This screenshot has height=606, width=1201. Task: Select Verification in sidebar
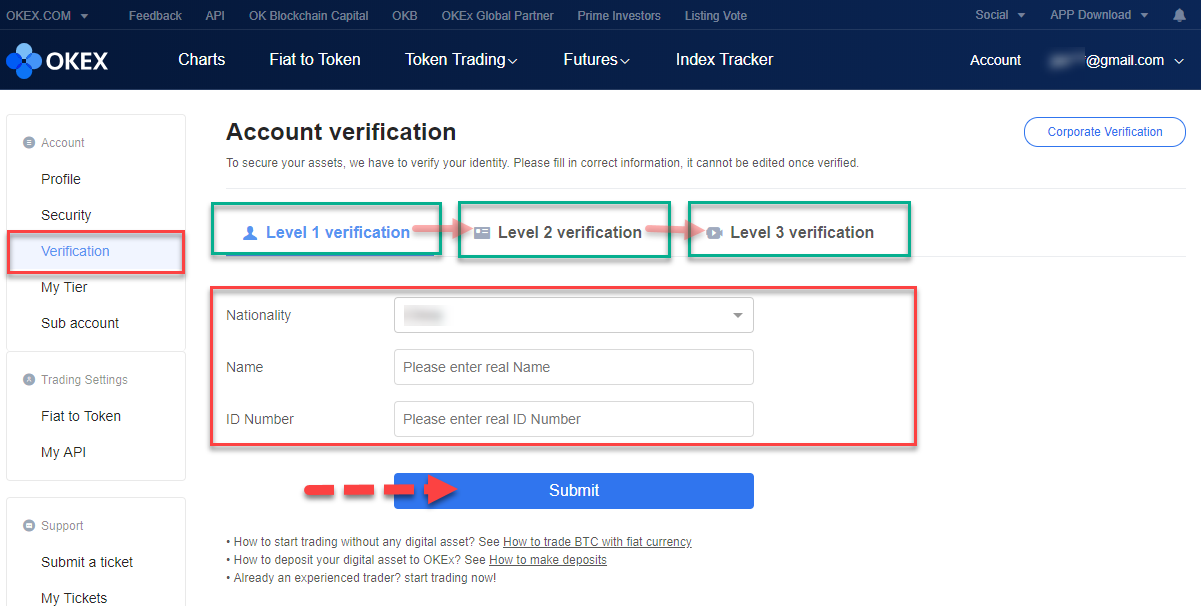[x=96, y=251]
